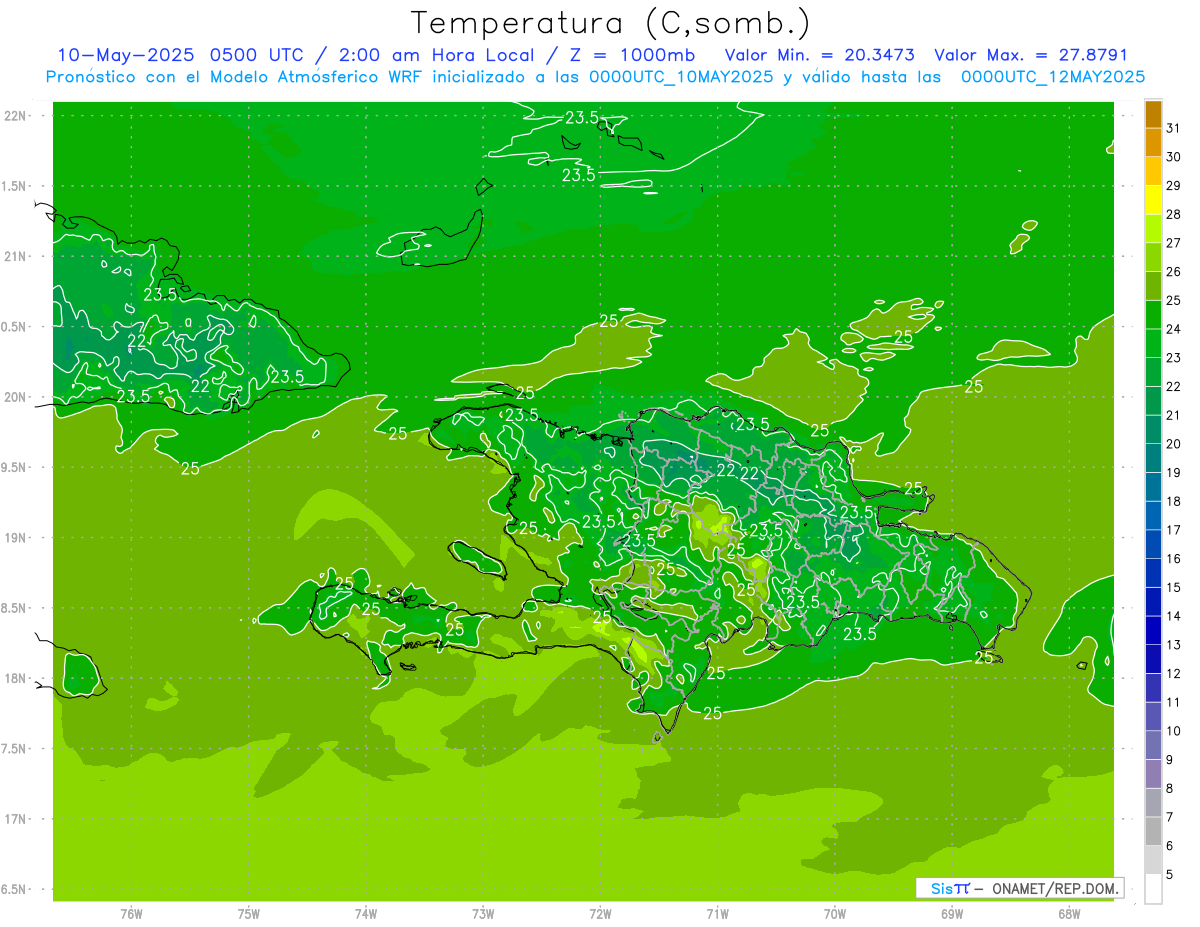Pick the green swatch between 24 and 25
1200x927 pixels.
pos(1153,315)
